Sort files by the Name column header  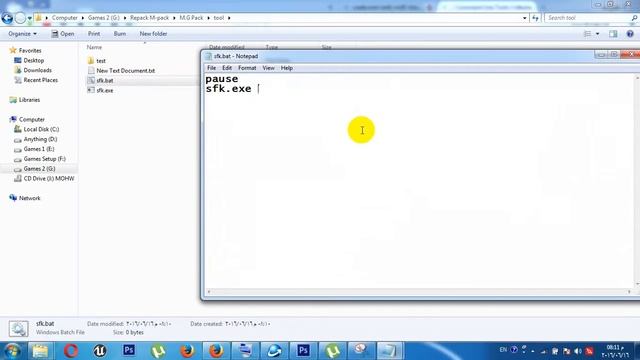pyautogui.click(x=94, y=47)
